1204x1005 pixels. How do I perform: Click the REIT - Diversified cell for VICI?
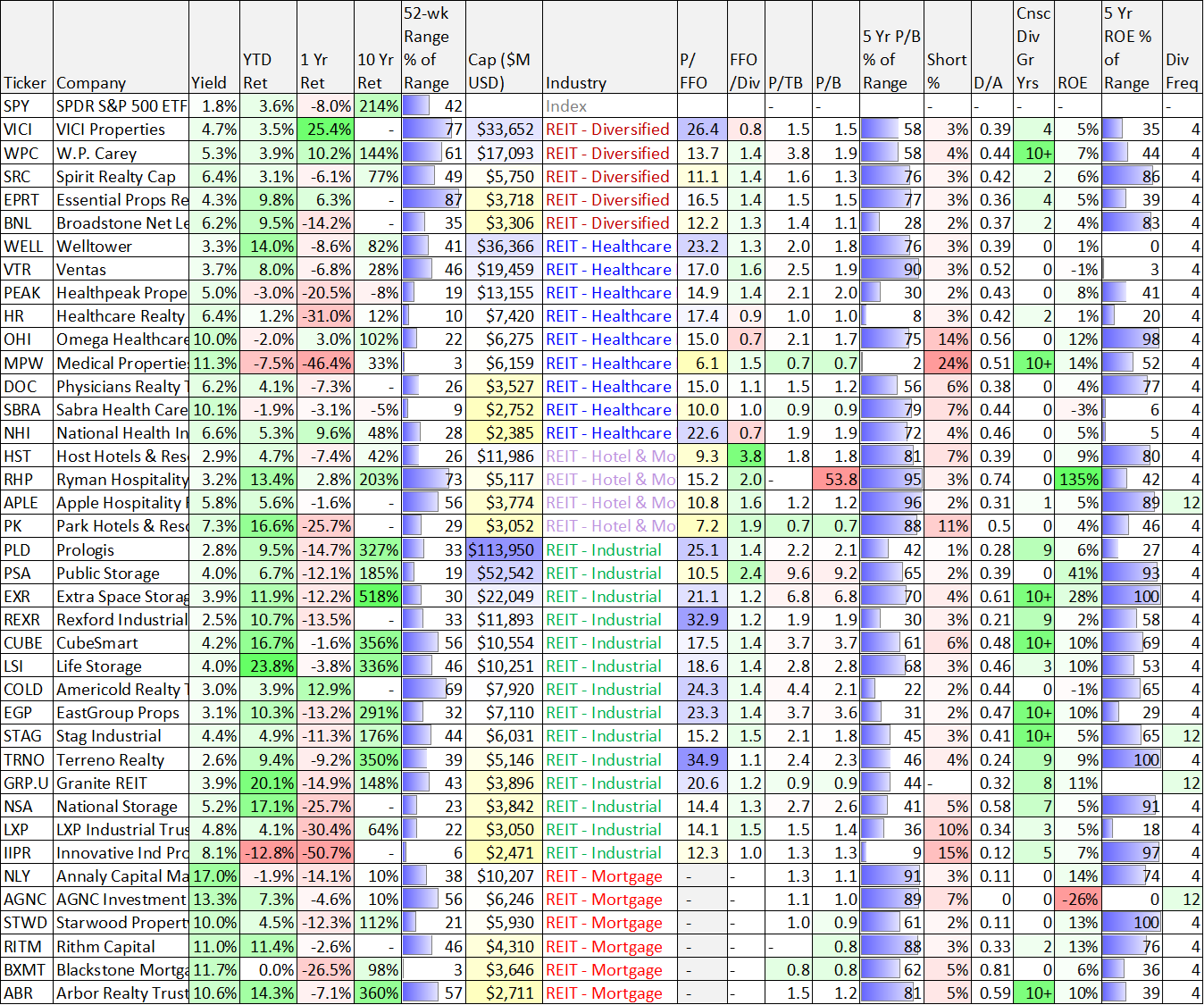pyautogui.click(x=609, y=129)
